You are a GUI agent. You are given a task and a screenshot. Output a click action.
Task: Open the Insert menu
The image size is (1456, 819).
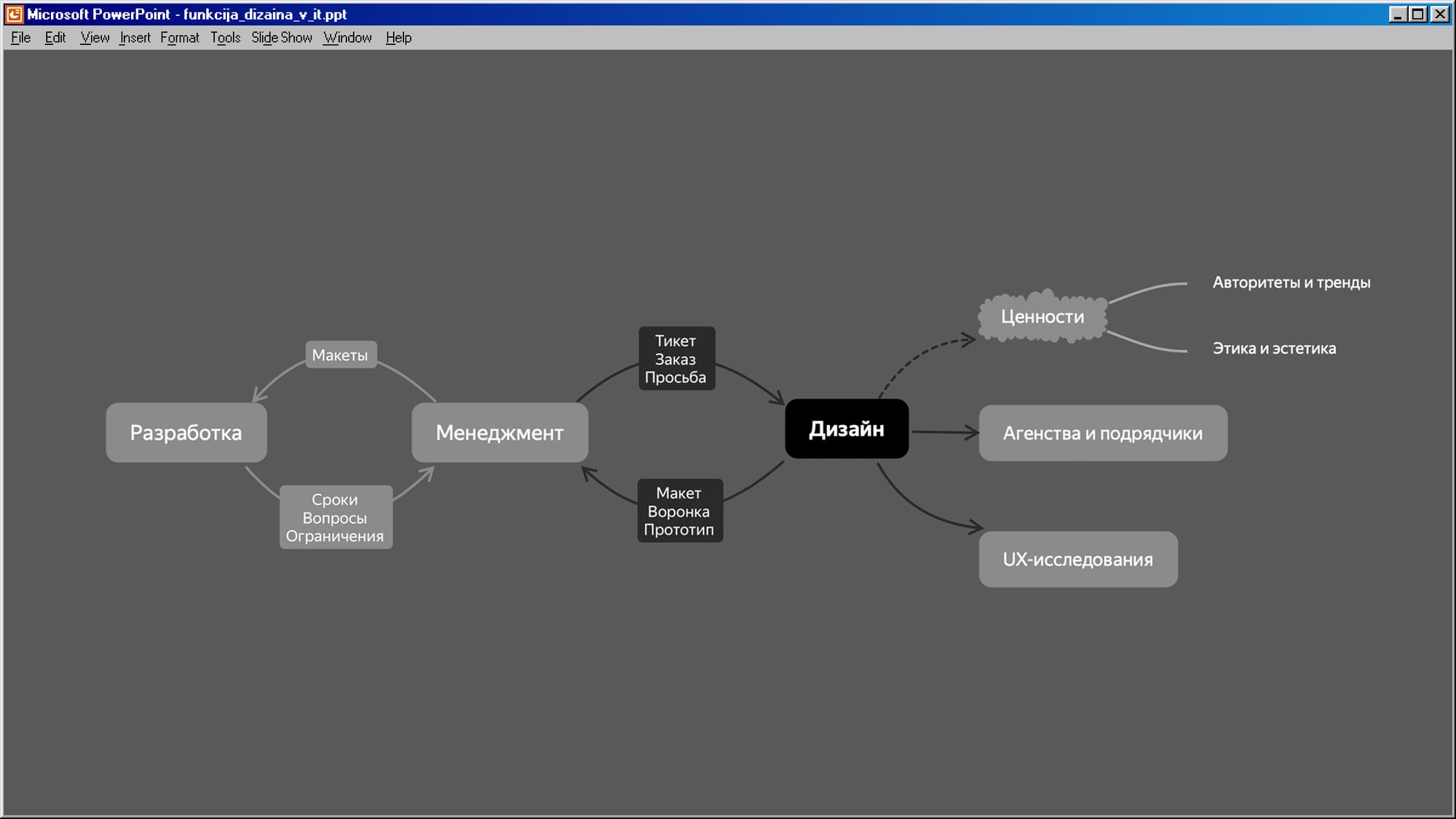[x=135, y=38]
